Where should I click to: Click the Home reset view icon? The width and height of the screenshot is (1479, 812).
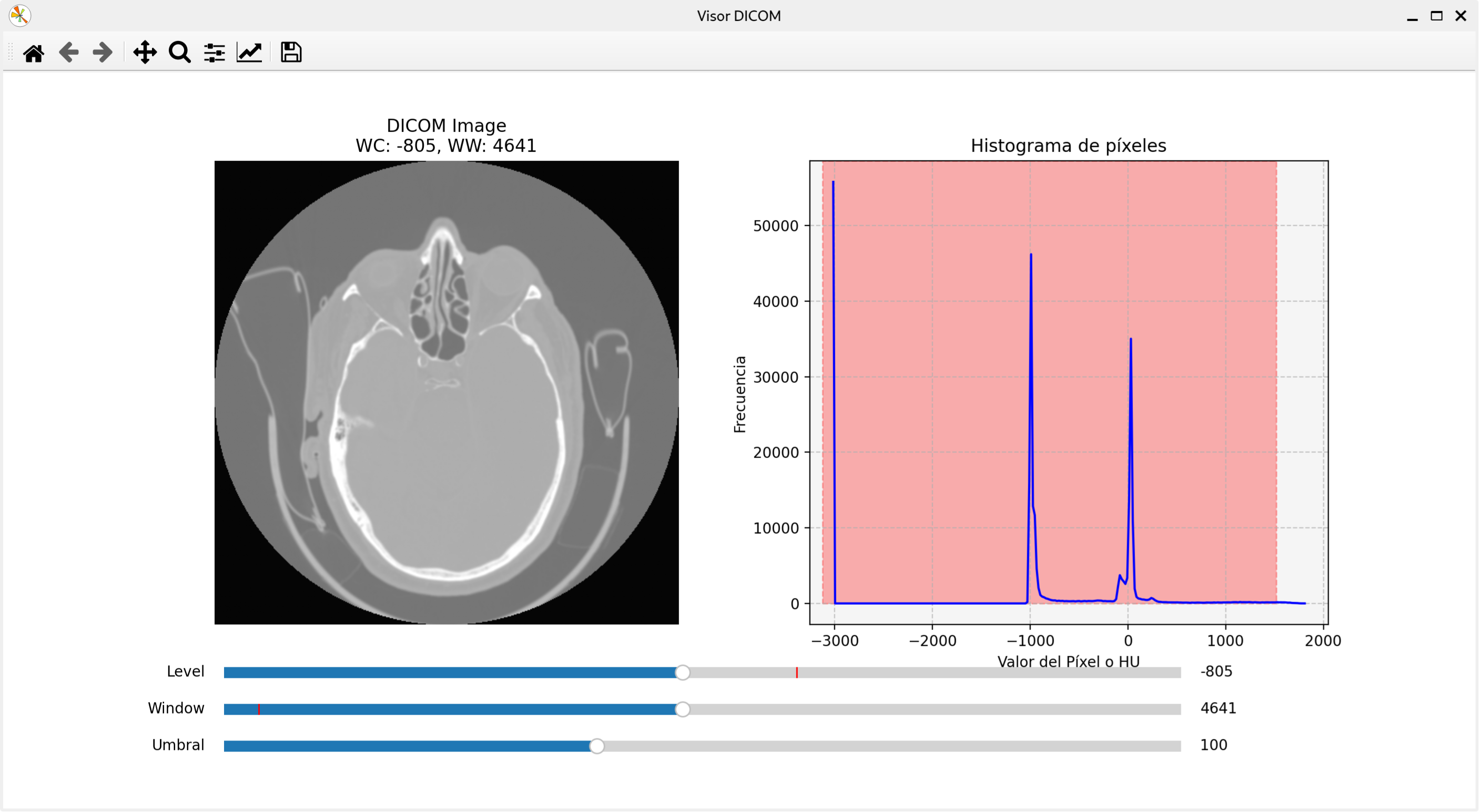click(33, 53)
